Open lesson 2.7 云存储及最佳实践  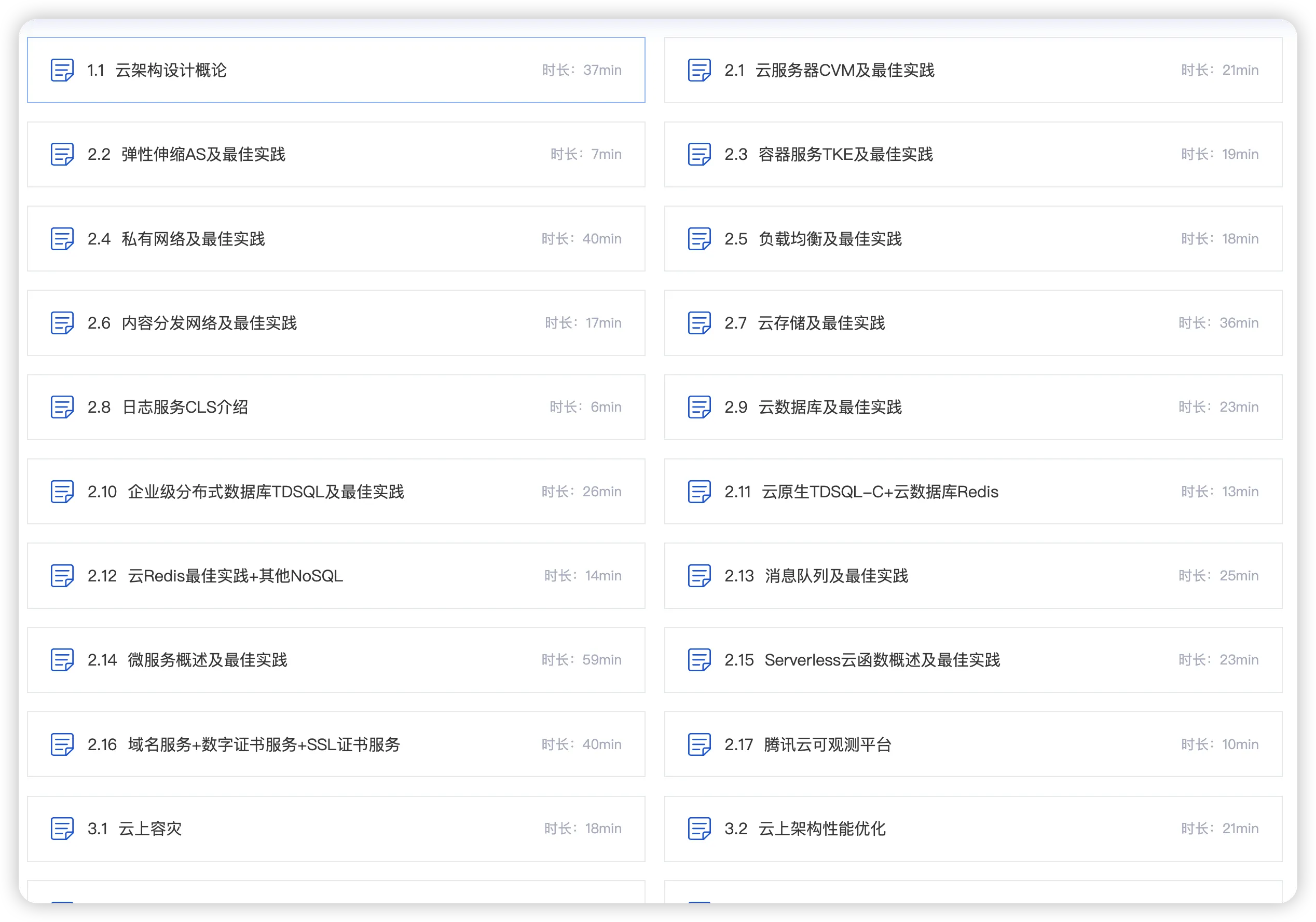click(973, 323)
